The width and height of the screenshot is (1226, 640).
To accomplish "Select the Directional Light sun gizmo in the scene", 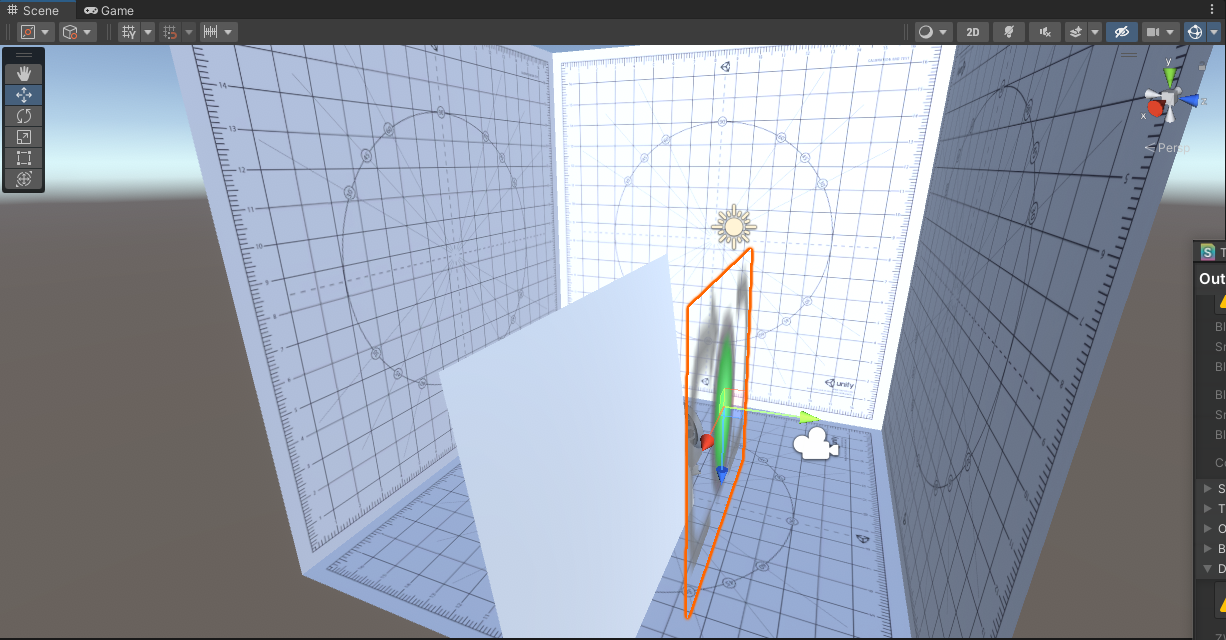I will (733, 226).
